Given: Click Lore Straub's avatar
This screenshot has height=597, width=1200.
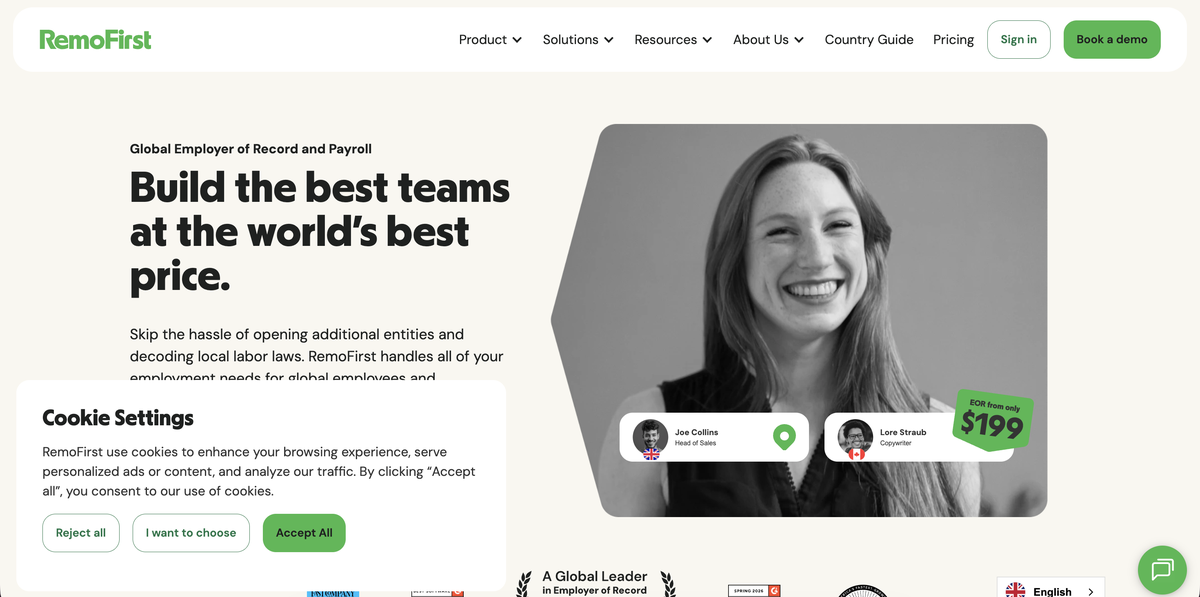Looking at the screenshot, I should 856,437.
